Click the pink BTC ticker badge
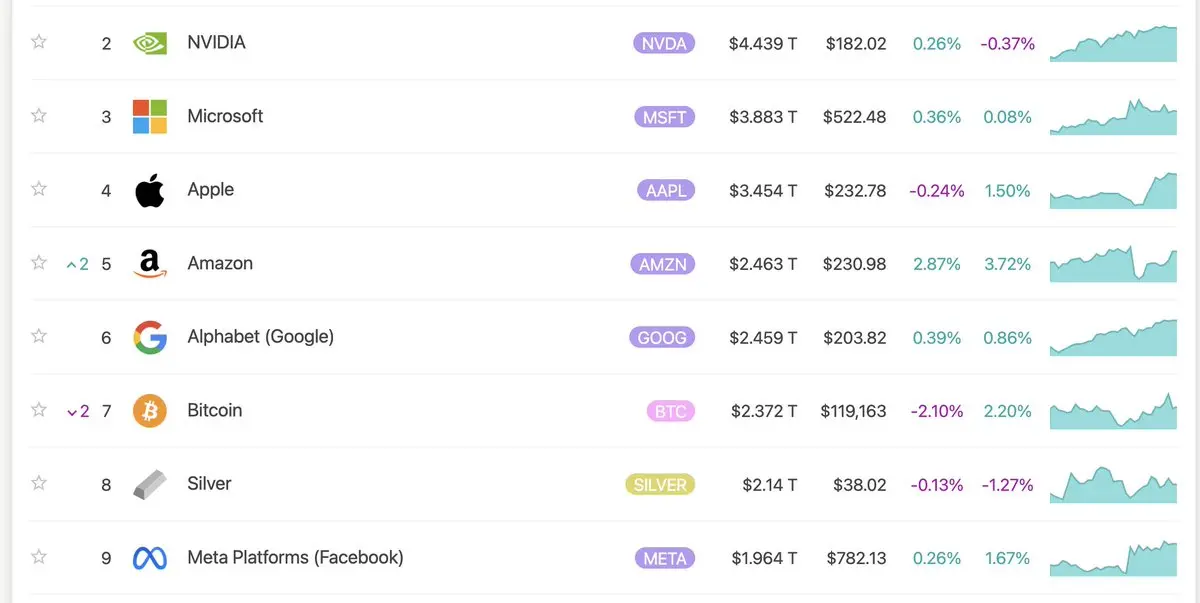Image resolution: width=1200 pixels, height=603 pixels. click(x=670, y=411)
